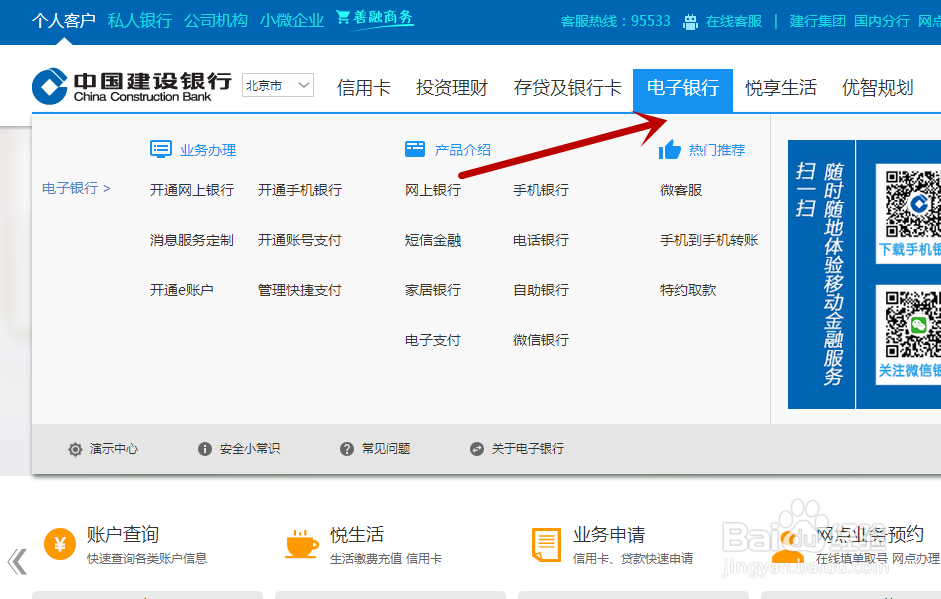Click the 热门推荐 section heading
Viewport: 941px width, 599px height.
coord(717,150)
